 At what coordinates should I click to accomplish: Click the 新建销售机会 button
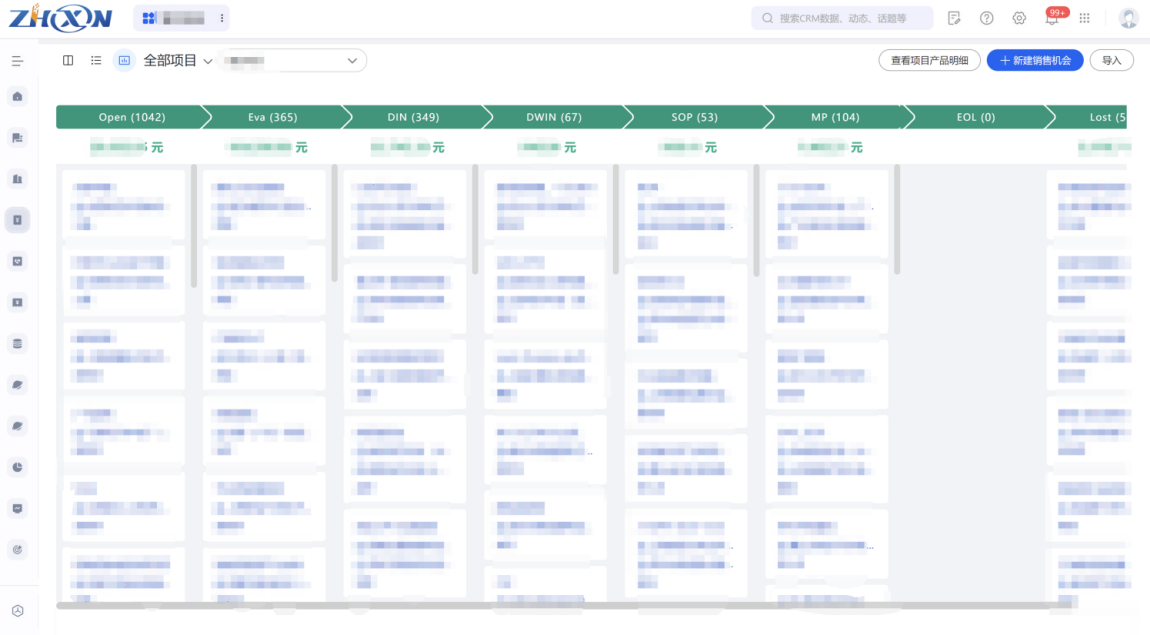1035,60
